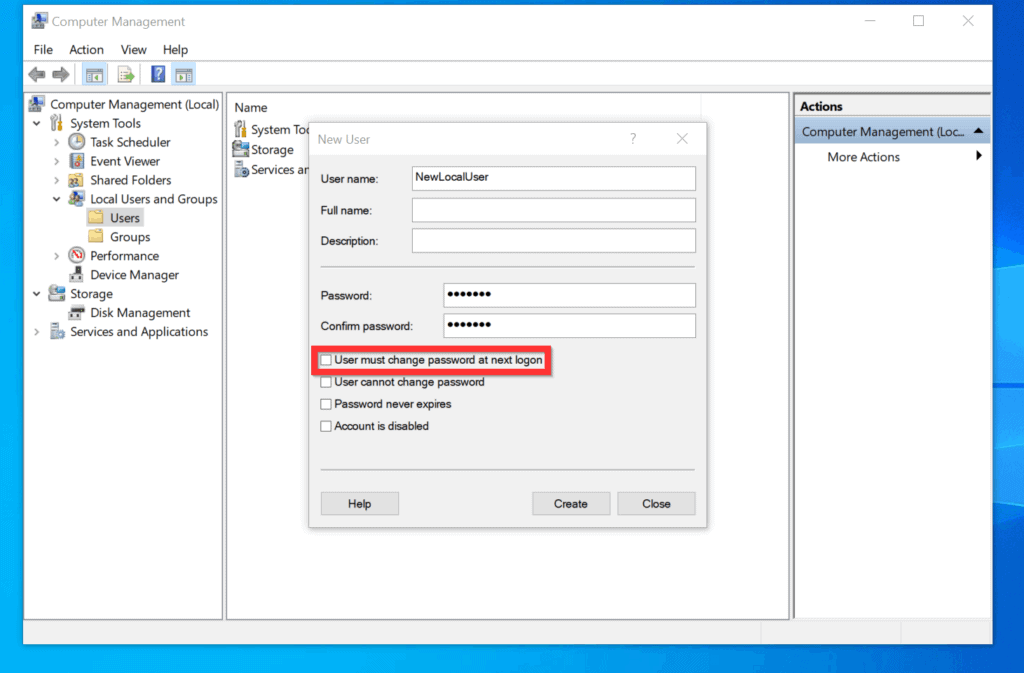Check 'User cannot change password' box
This screenshot has width=1024, height=673.
326,382
